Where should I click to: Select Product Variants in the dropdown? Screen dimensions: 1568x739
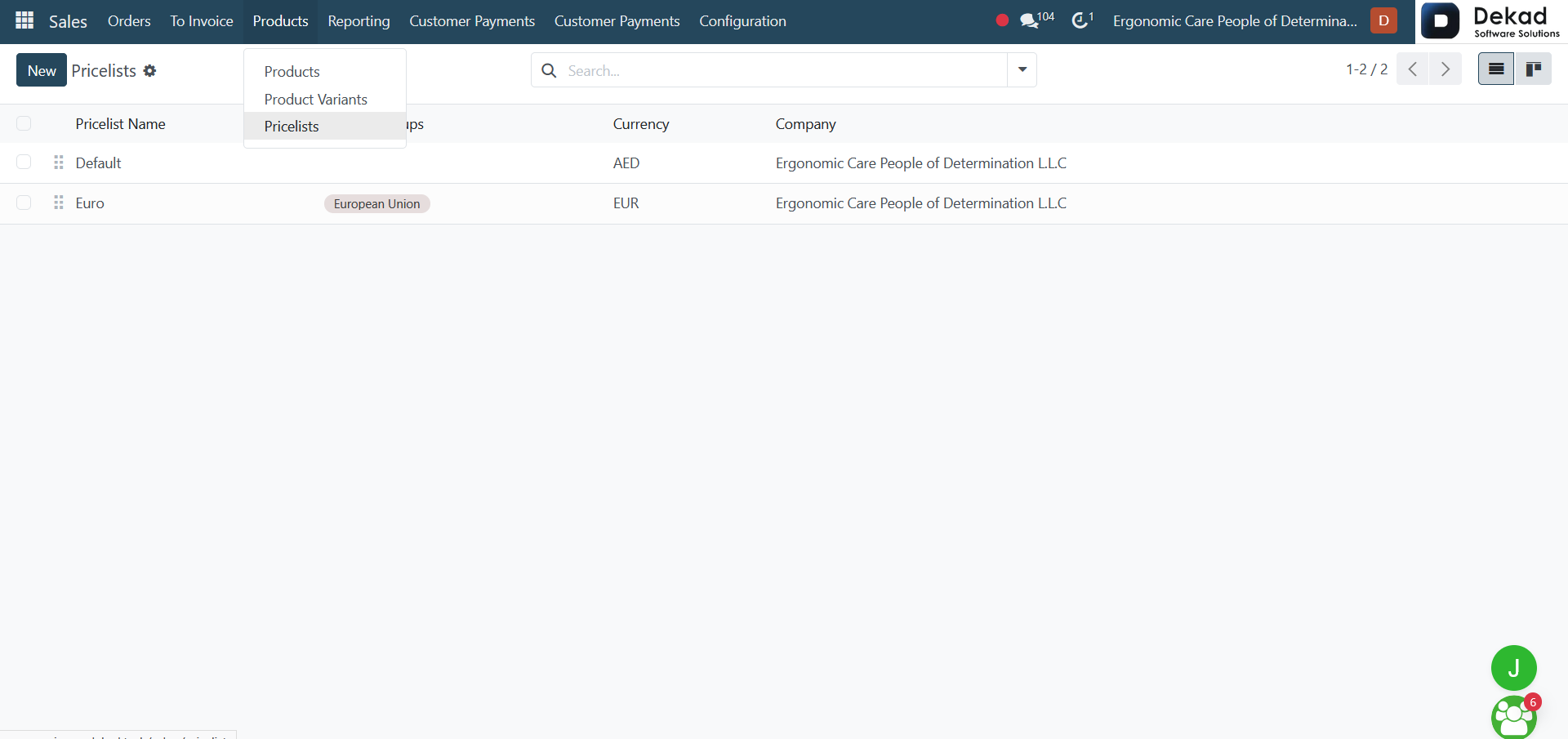tap(325, 99)
